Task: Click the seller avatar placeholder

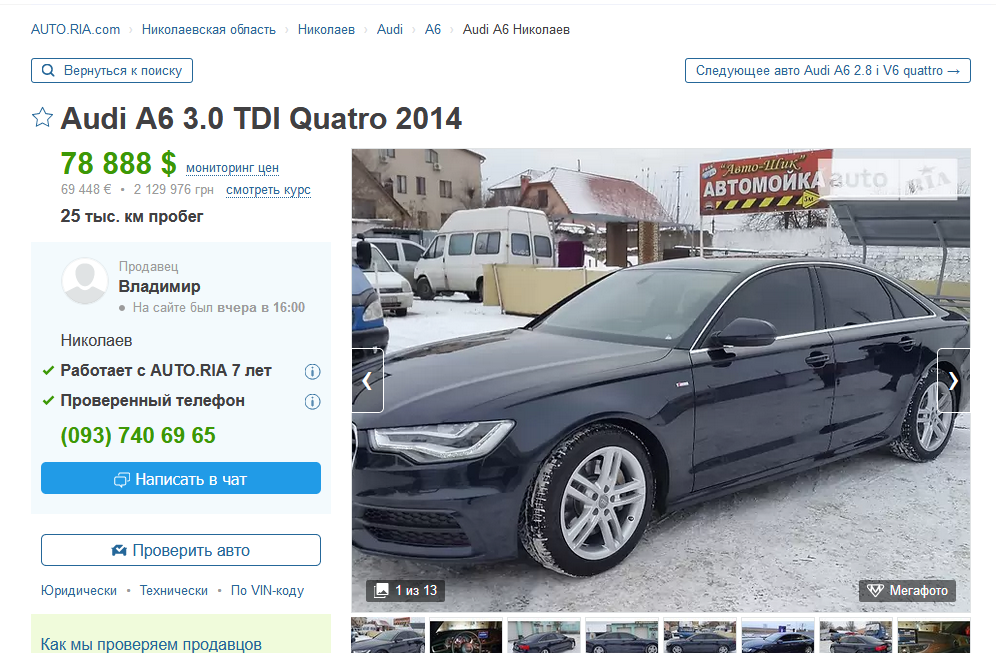Action: (x=84, y=280)
